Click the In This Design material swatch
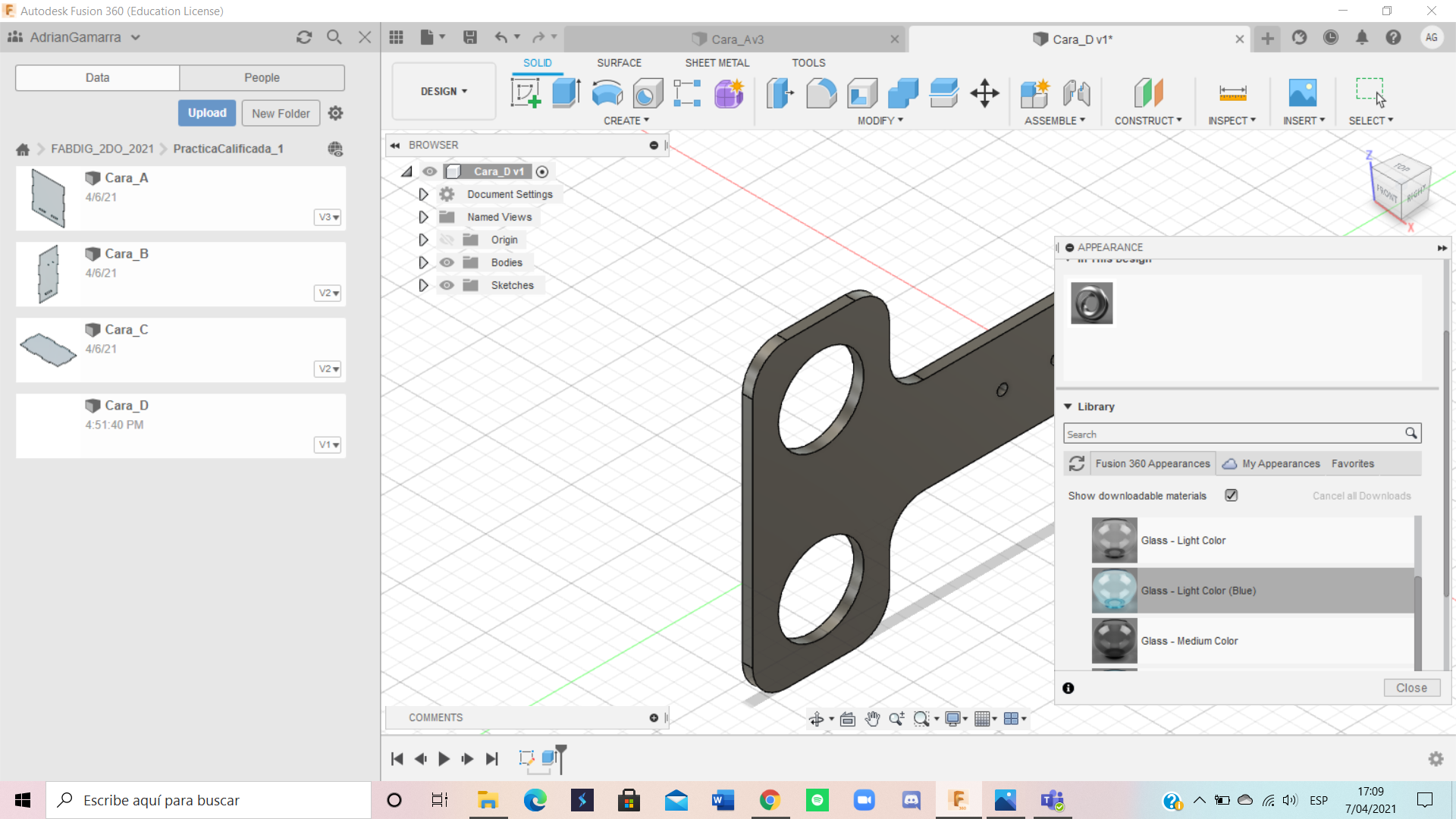 pyautogui.click(x=1091, y=303)
